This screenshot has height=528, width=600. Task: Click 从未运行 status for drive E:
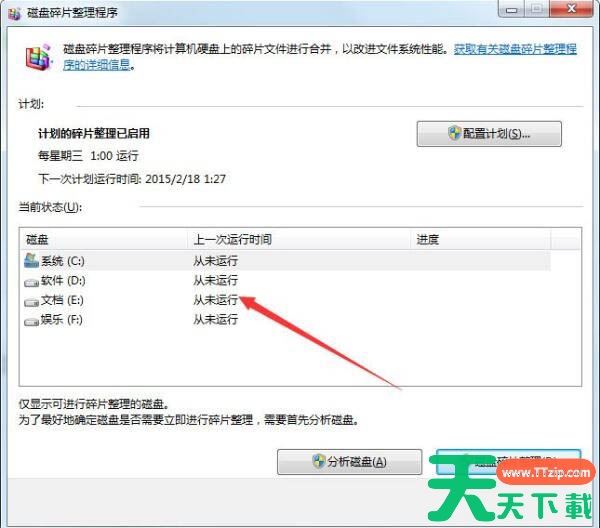click(215, 300)
